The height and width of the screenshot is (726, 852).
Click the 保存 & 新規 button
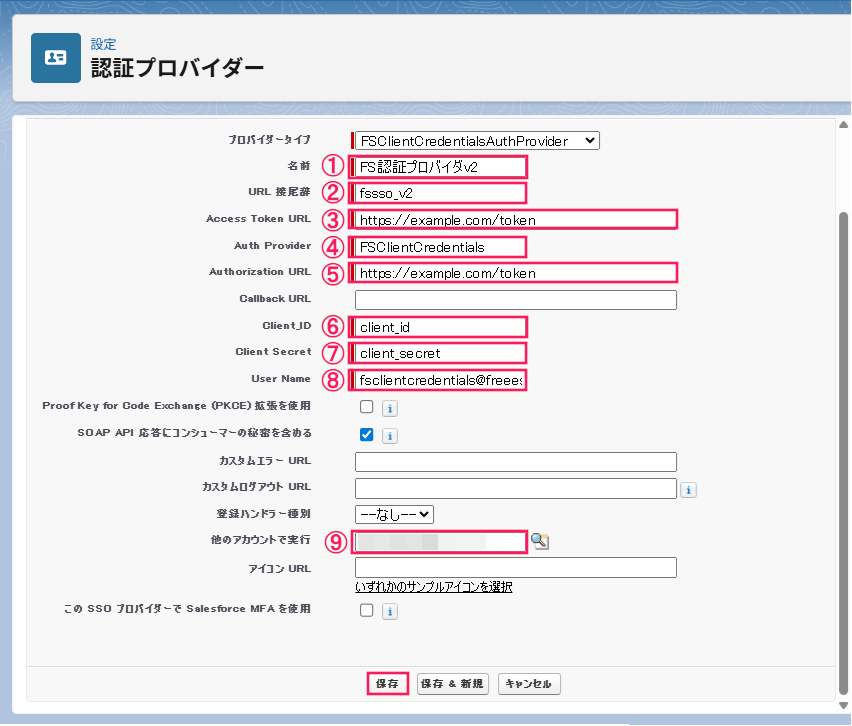click(x=453, y=684)
